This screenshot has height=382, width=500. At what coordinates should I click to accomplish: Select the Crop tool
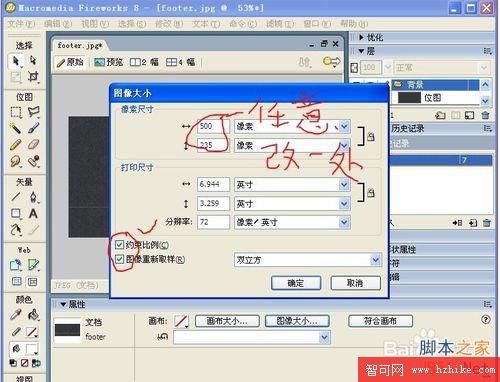tap(33, 77)
